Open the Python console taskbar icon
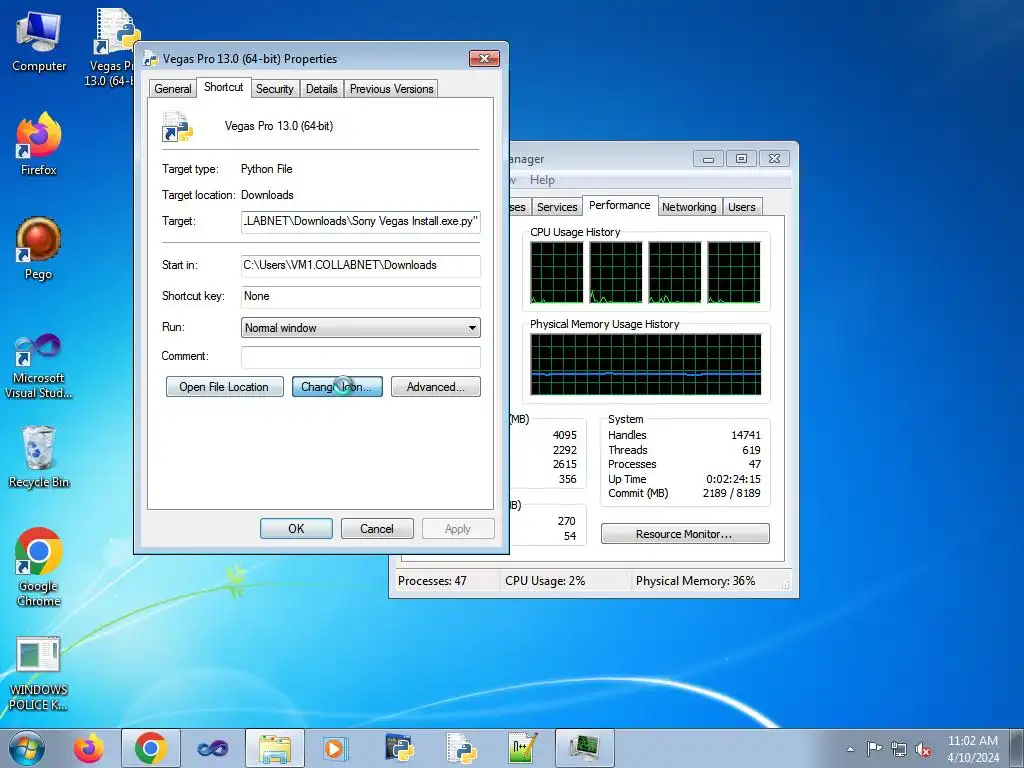1024x768 pixels. (x=398, y=748)
